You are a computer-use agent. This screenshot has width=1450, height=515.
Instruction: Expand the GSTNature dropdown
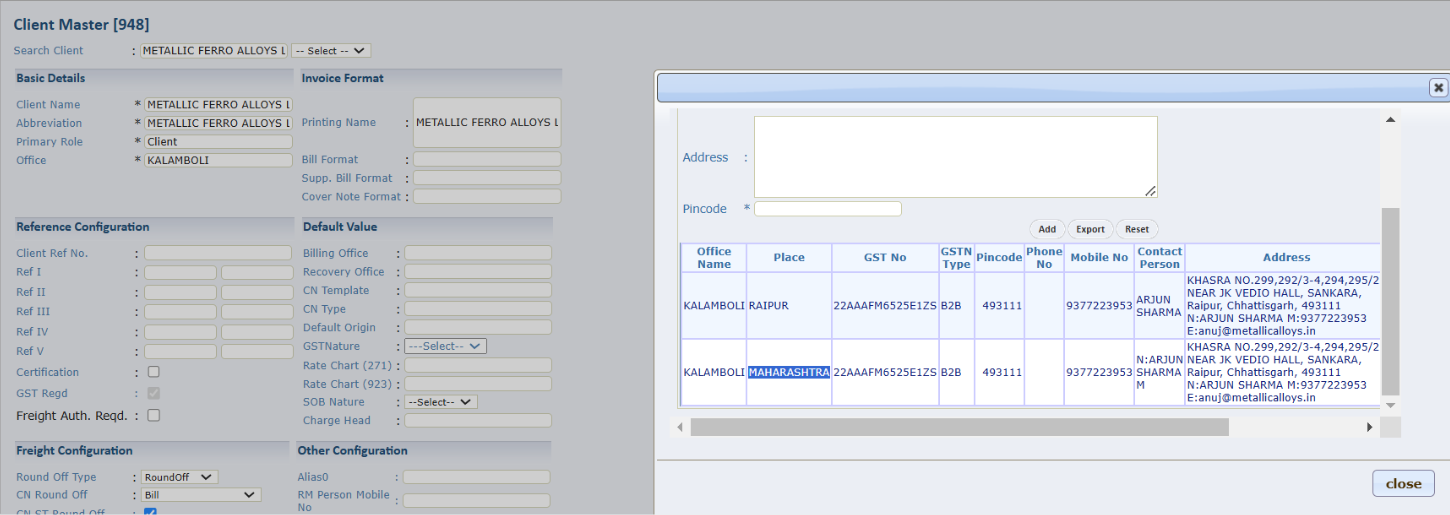pos(445,346)
